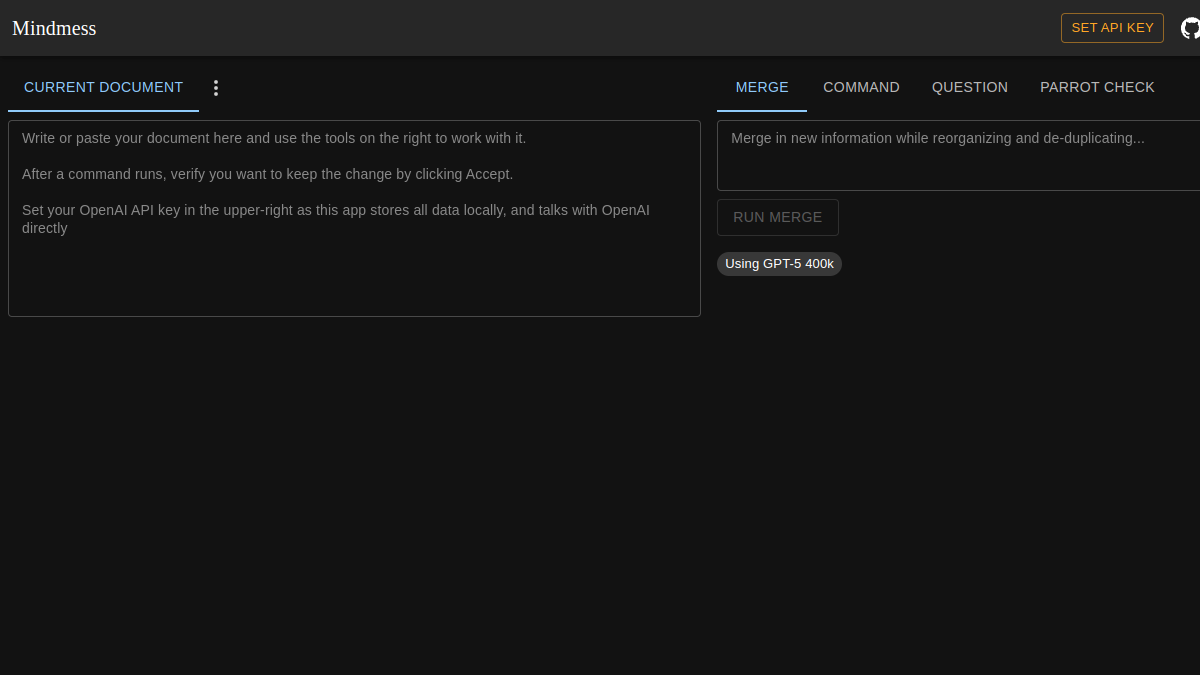Focus the current document text area
This screenshot has height=675, width=1200.
pos(354,218)
